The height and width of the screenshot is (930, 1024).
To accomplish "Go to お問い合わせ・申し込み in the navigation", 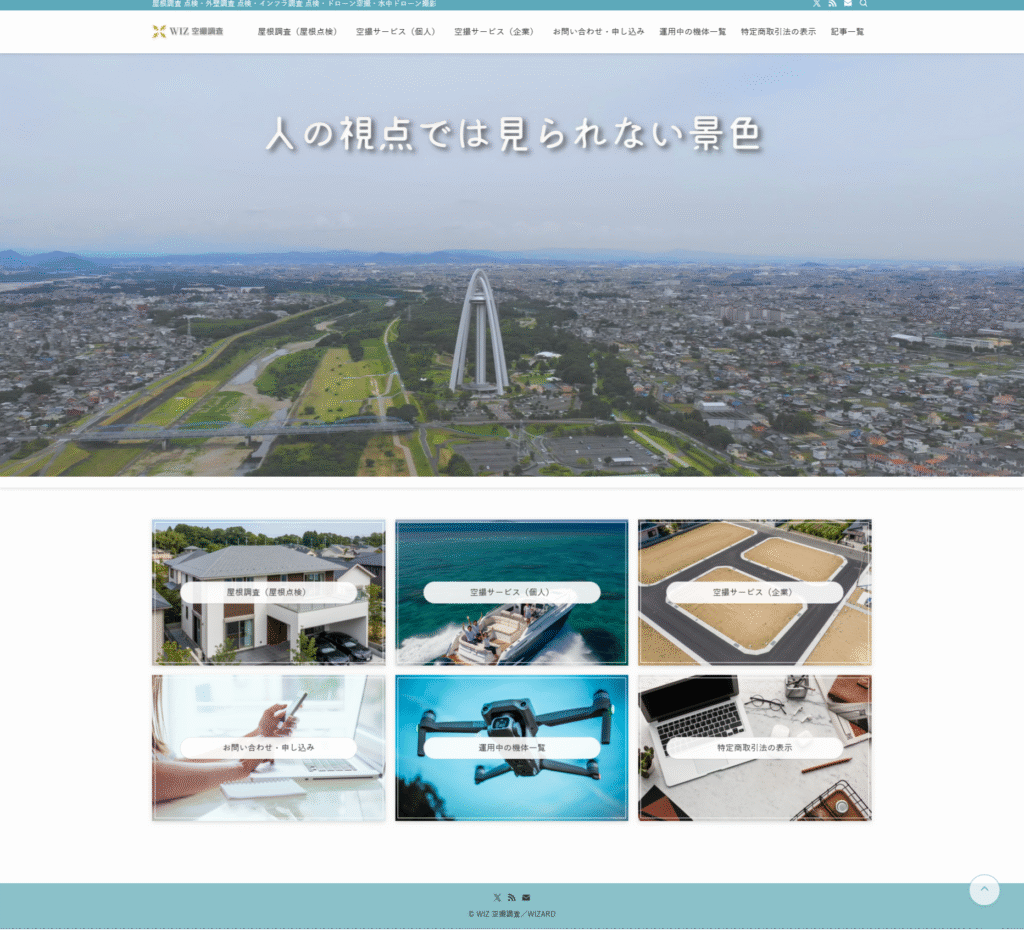I will point(598,32).
